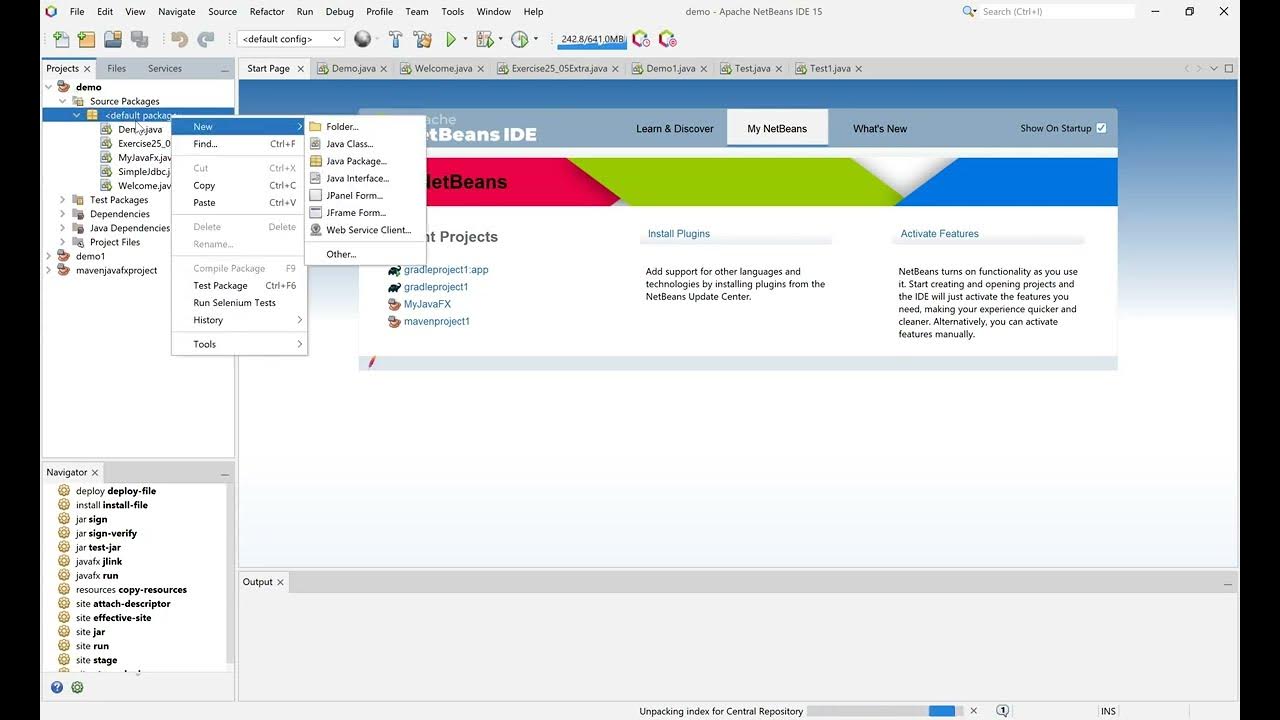Click the Folder icon in New submenu
Screen dimensions: 1280x720
pos(316,127)
